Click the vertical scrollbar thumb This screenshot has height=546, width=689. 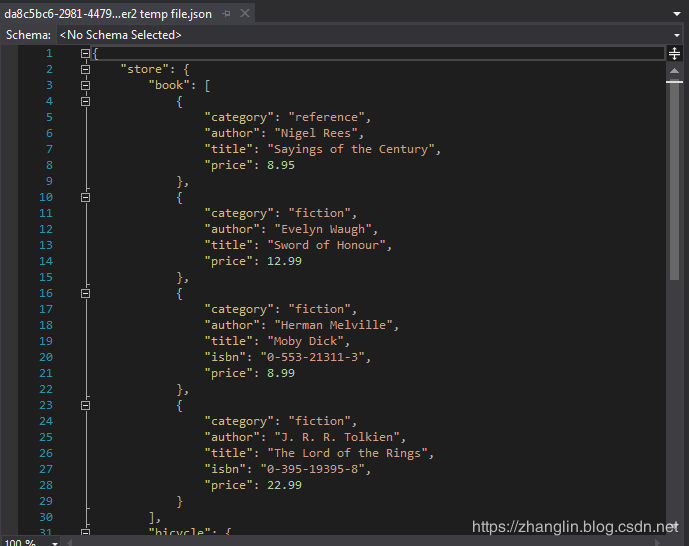tap(674, 181)
